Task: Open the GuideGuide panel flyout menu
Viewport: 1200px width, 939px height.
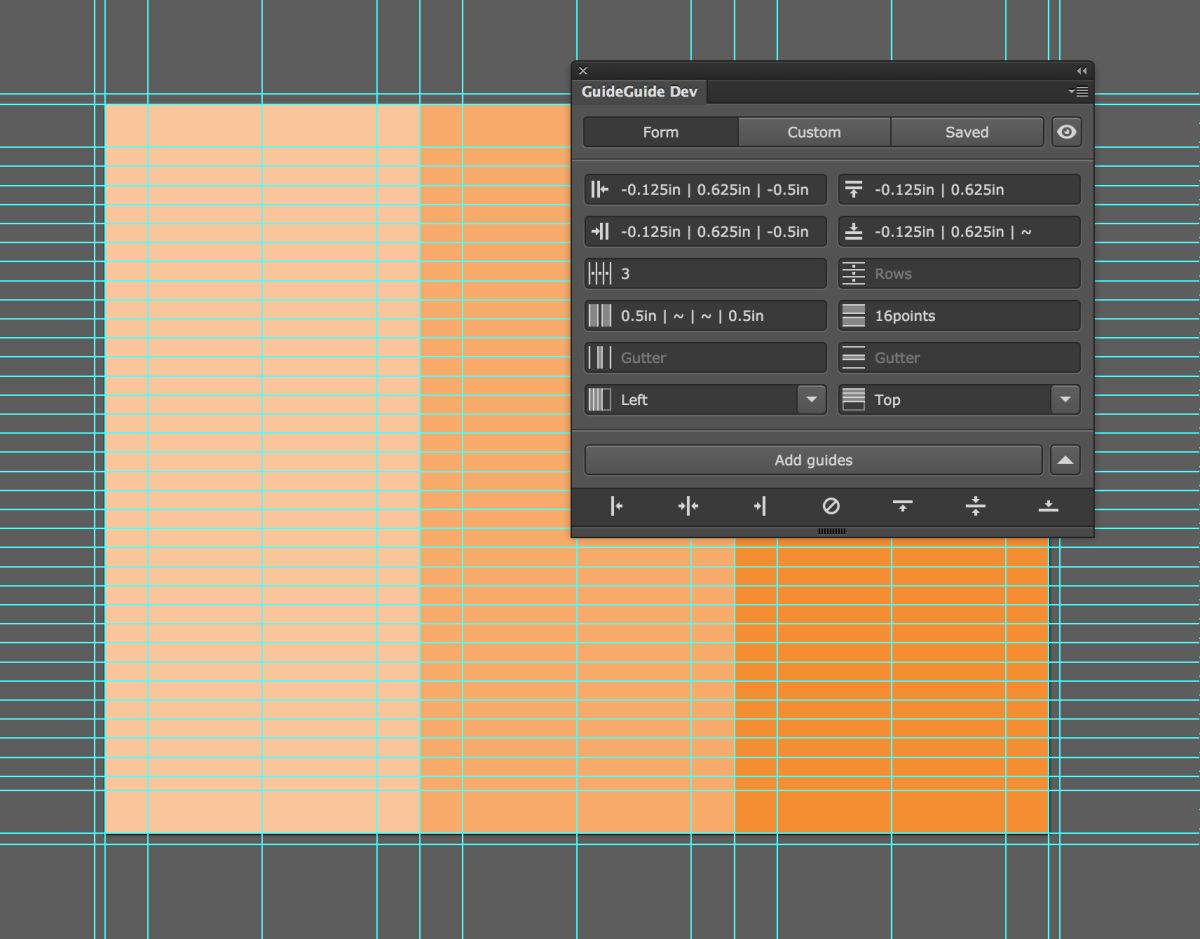Action: tap(1078, 92)
